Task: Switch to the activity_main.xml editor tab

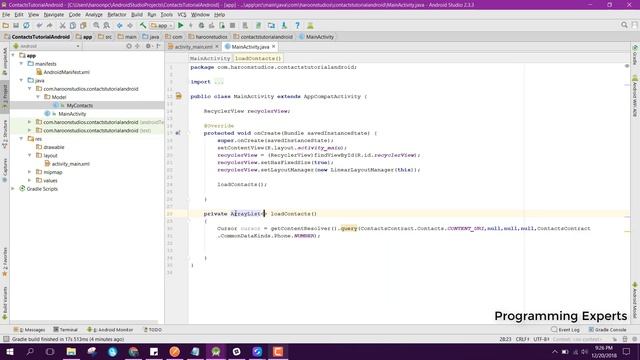Action: tap(193, 47)
